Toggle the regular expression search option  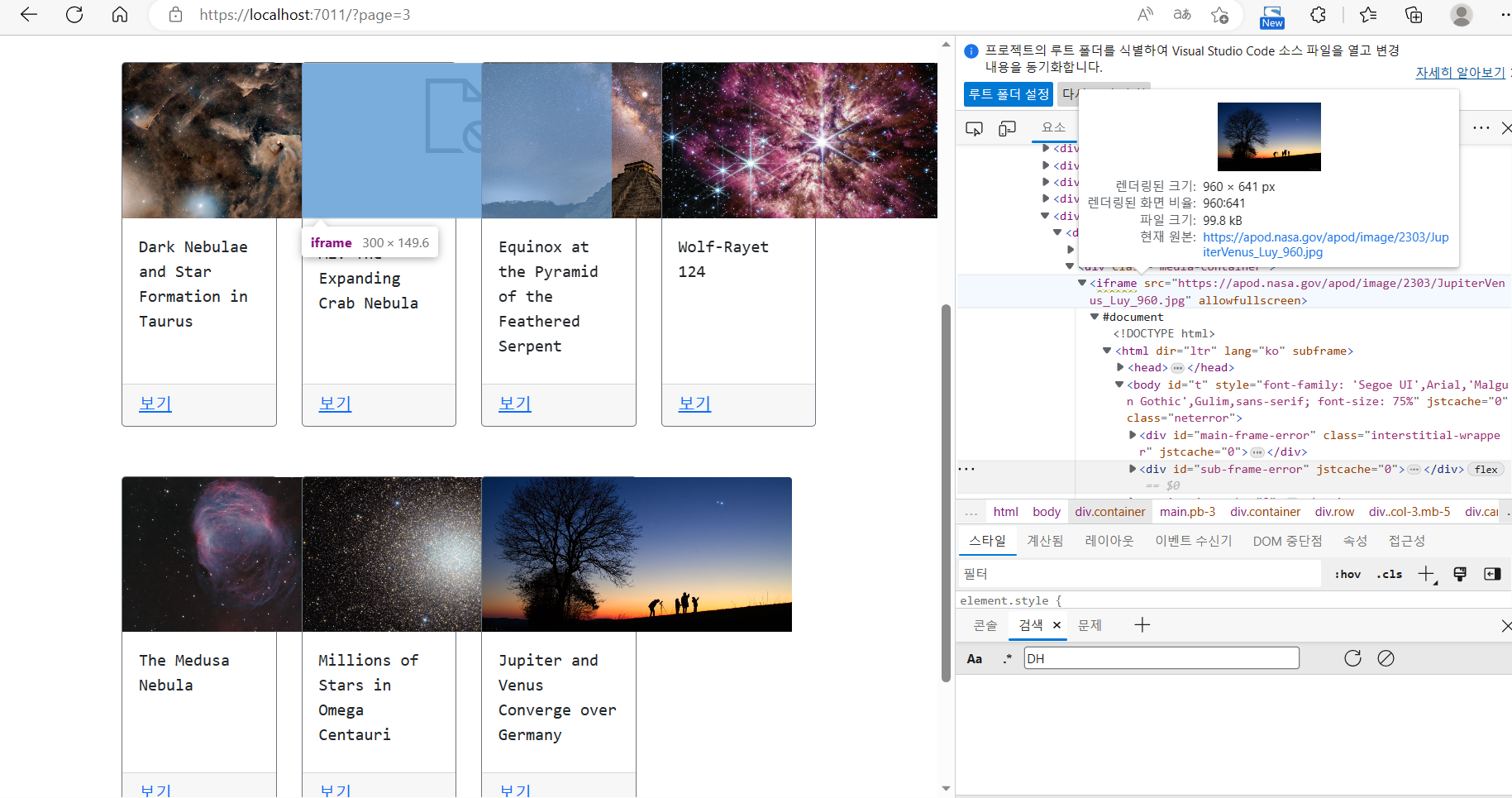tap(1007, 658)
